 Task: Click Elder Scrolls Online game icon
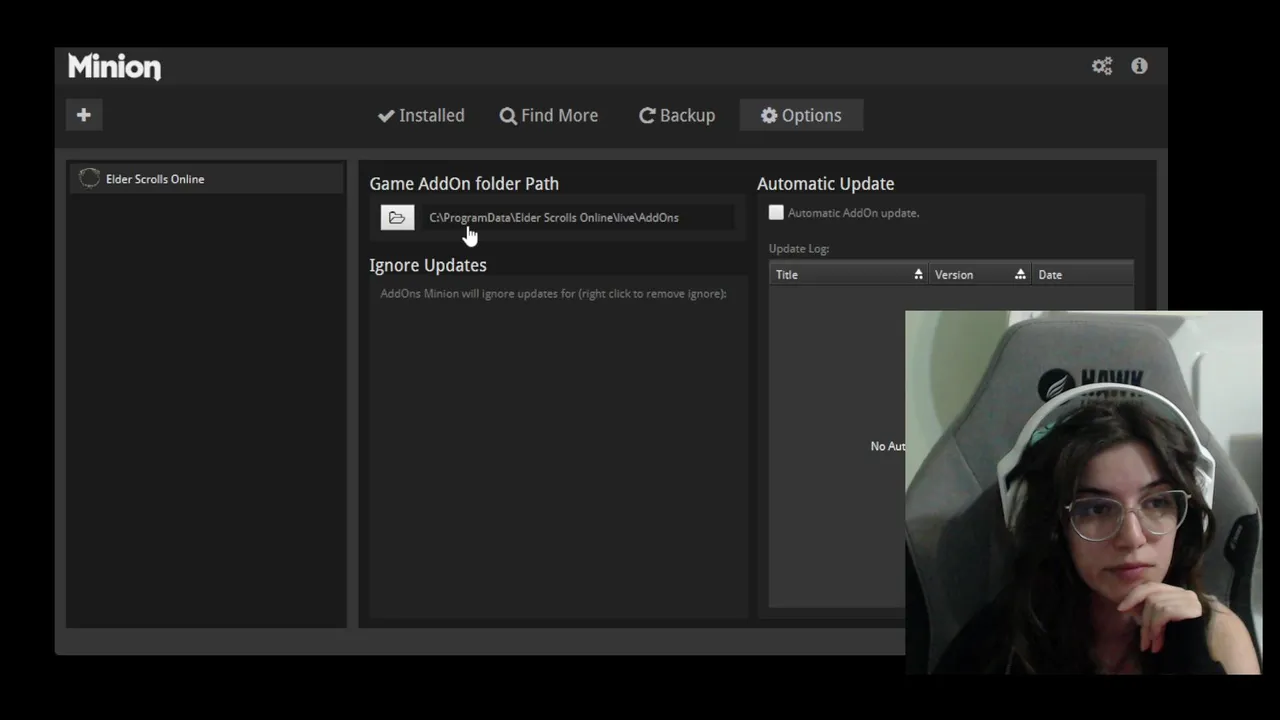89,179
